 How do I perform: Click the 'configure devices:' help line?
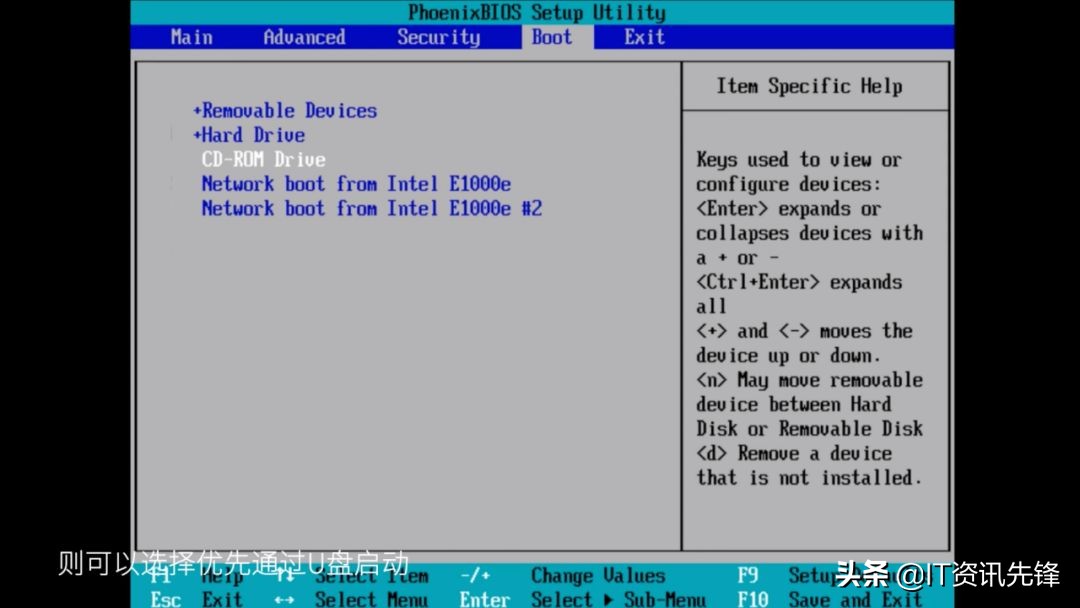click(788, 185)
